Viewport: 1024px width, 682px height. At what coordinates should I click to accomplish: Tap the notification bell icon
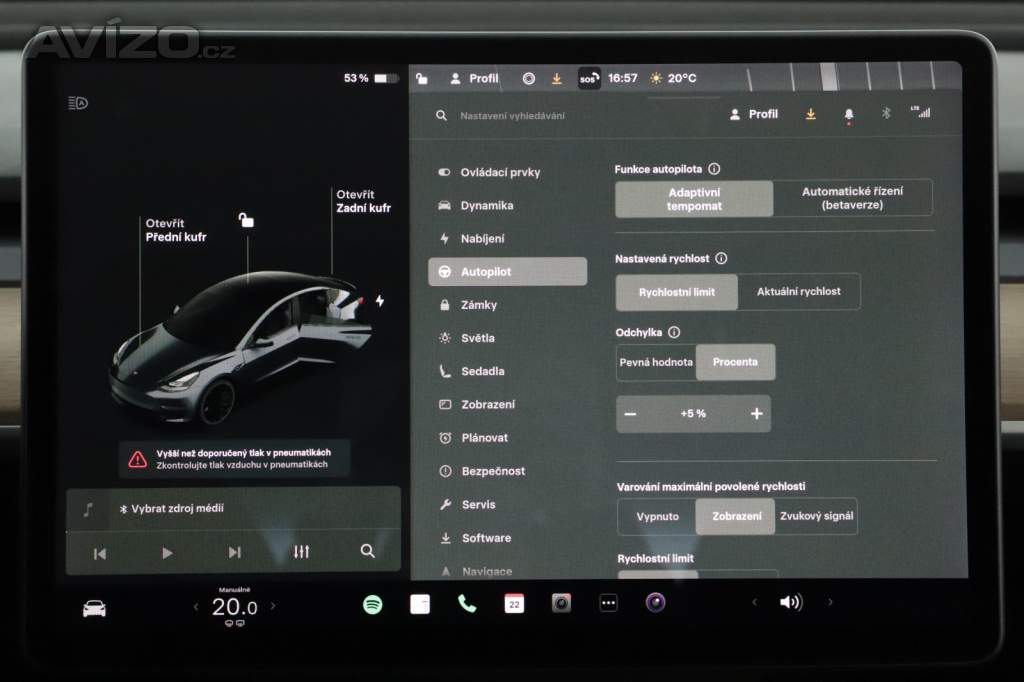849,115
